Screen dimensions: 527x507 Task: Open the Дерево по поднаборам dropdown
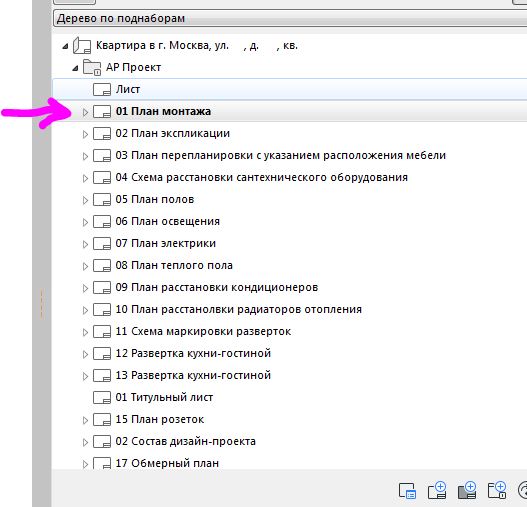click(x=290, y=18)
